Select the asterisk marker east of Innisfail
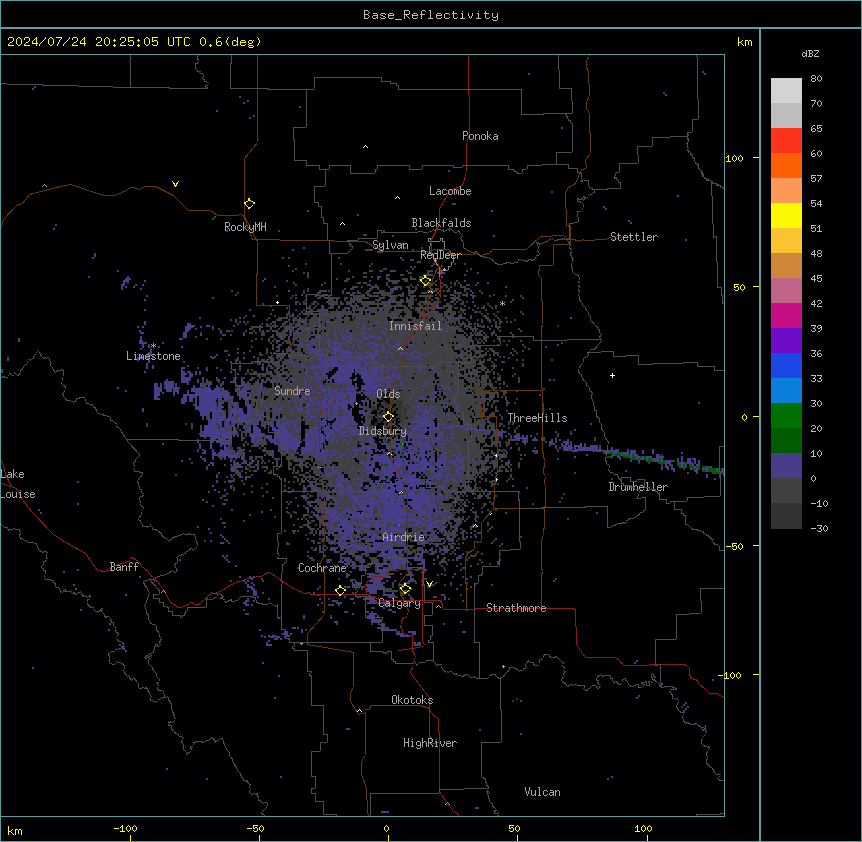This screenshot has height=842, width=862. [x=502, y=303]
